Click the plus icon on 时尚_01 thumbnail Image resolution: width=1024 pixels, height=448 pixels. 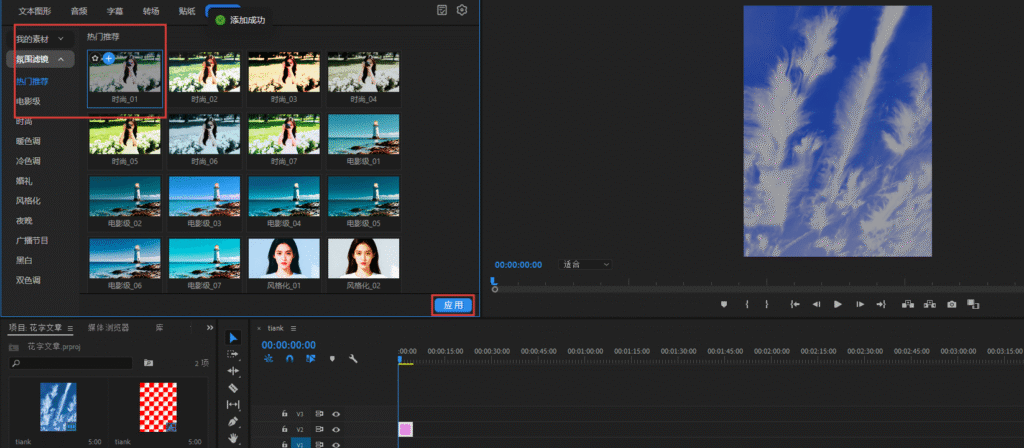pyautogui.click(x=109, y=59)
